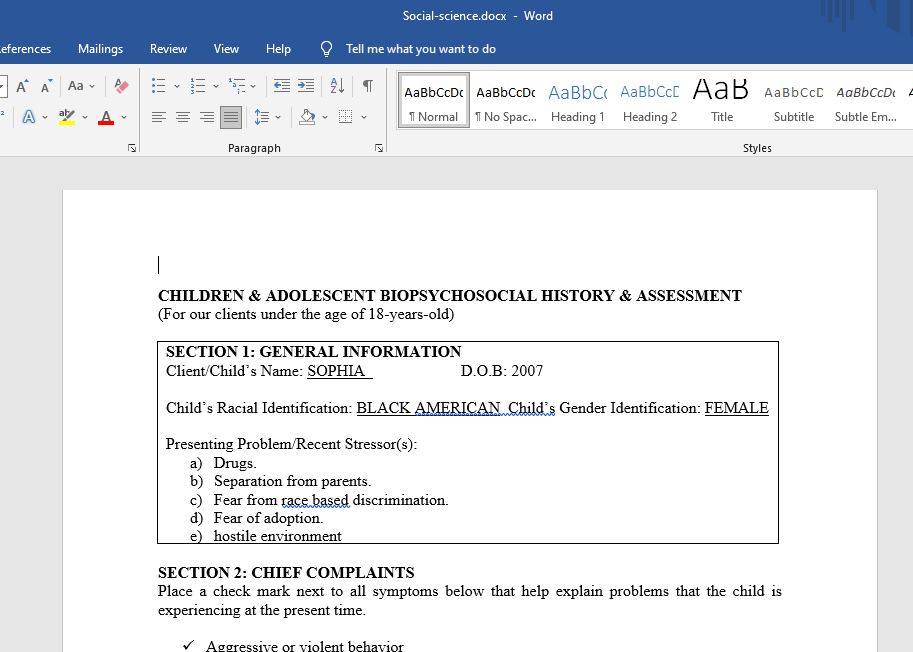Viewport: 913px width, 652px height.
Task: Open the Mailings ribbon tab
Action: click(x=100, y=49)
